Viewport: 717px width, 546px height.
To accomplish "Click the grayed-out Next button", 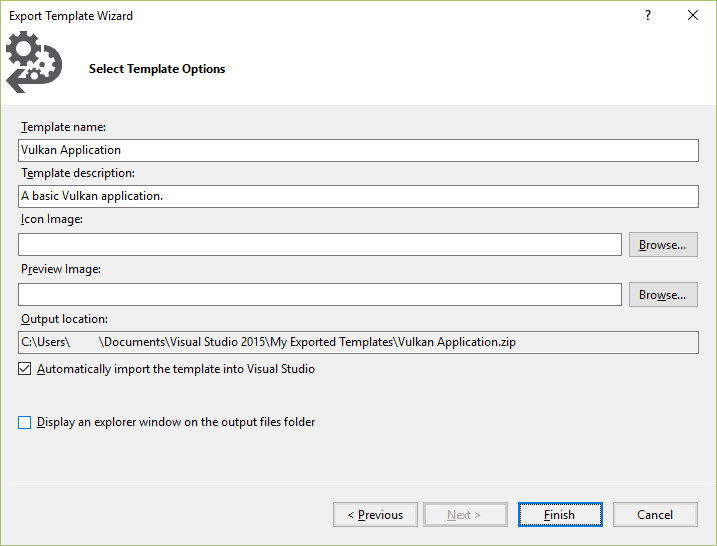I will 464,515.
